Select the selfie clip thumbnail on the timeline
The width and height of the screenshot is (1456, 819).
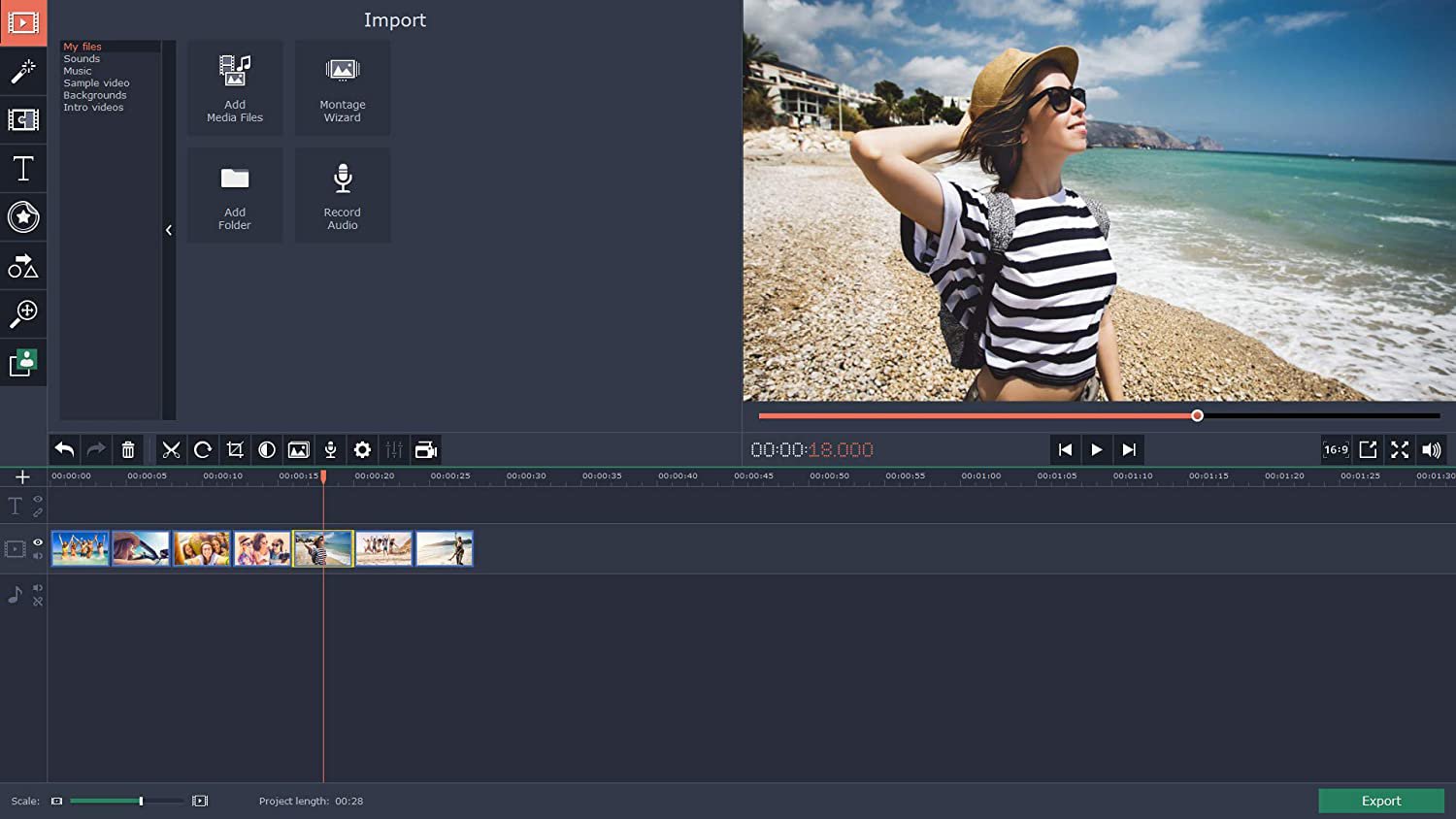point(322,548)
